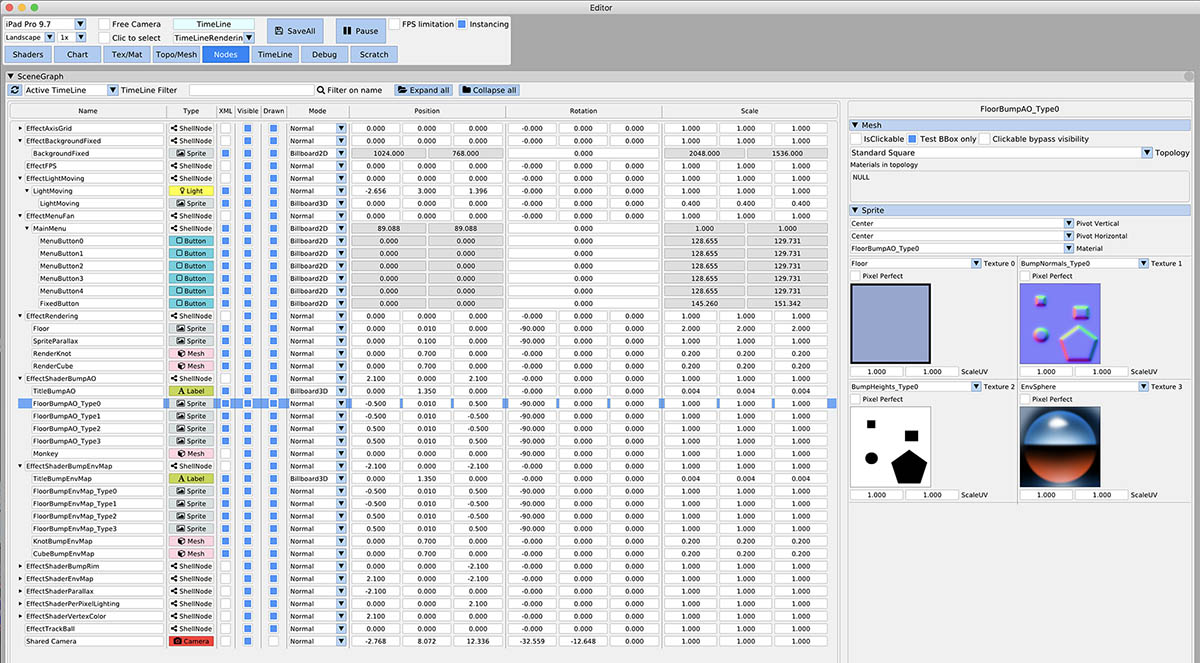
Task: Click the magnifier icon next to Filter on name
Action: (321, 89)
